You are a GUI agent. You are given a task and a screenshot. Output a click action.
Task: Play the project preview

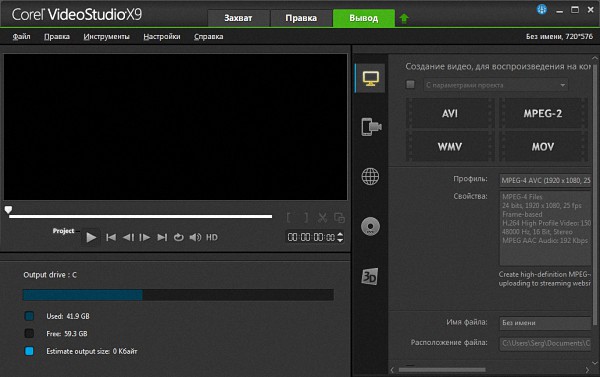[91, 237]
